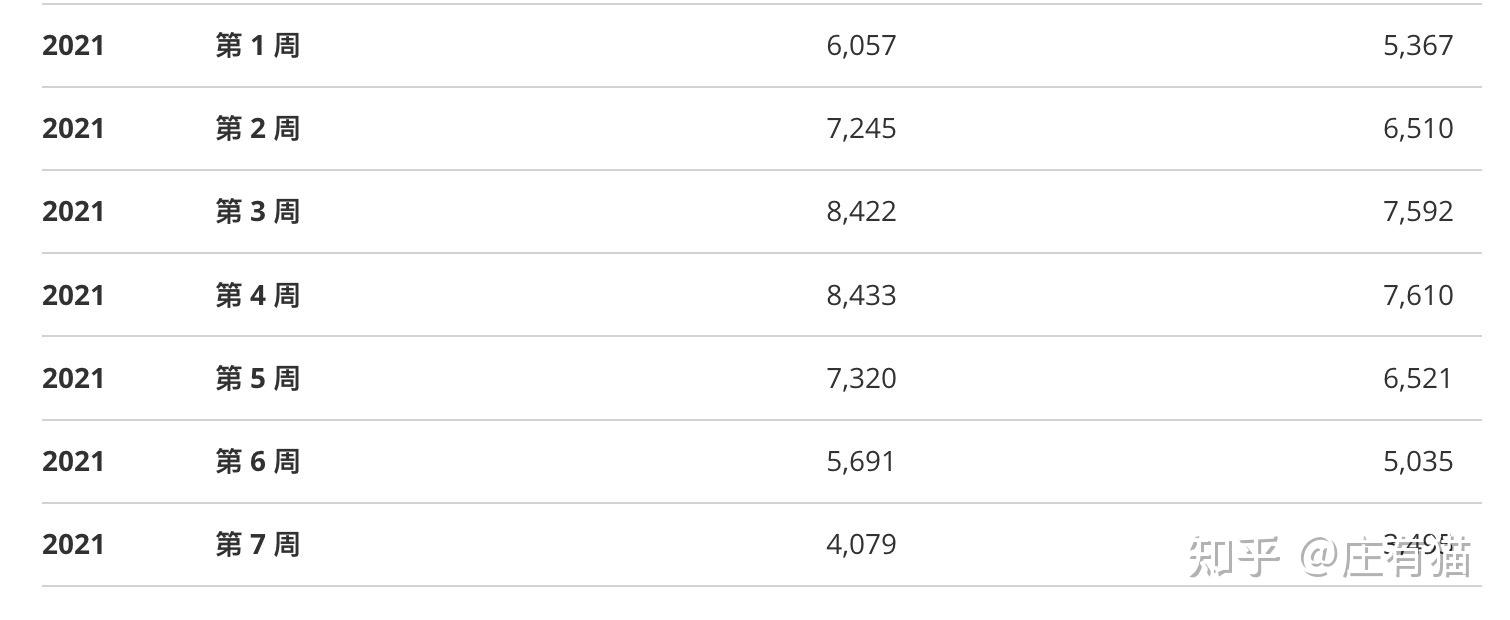This screenshot has height=620, width=1510.
Task: Select the 第 6 周 row label
Action: 257,462
